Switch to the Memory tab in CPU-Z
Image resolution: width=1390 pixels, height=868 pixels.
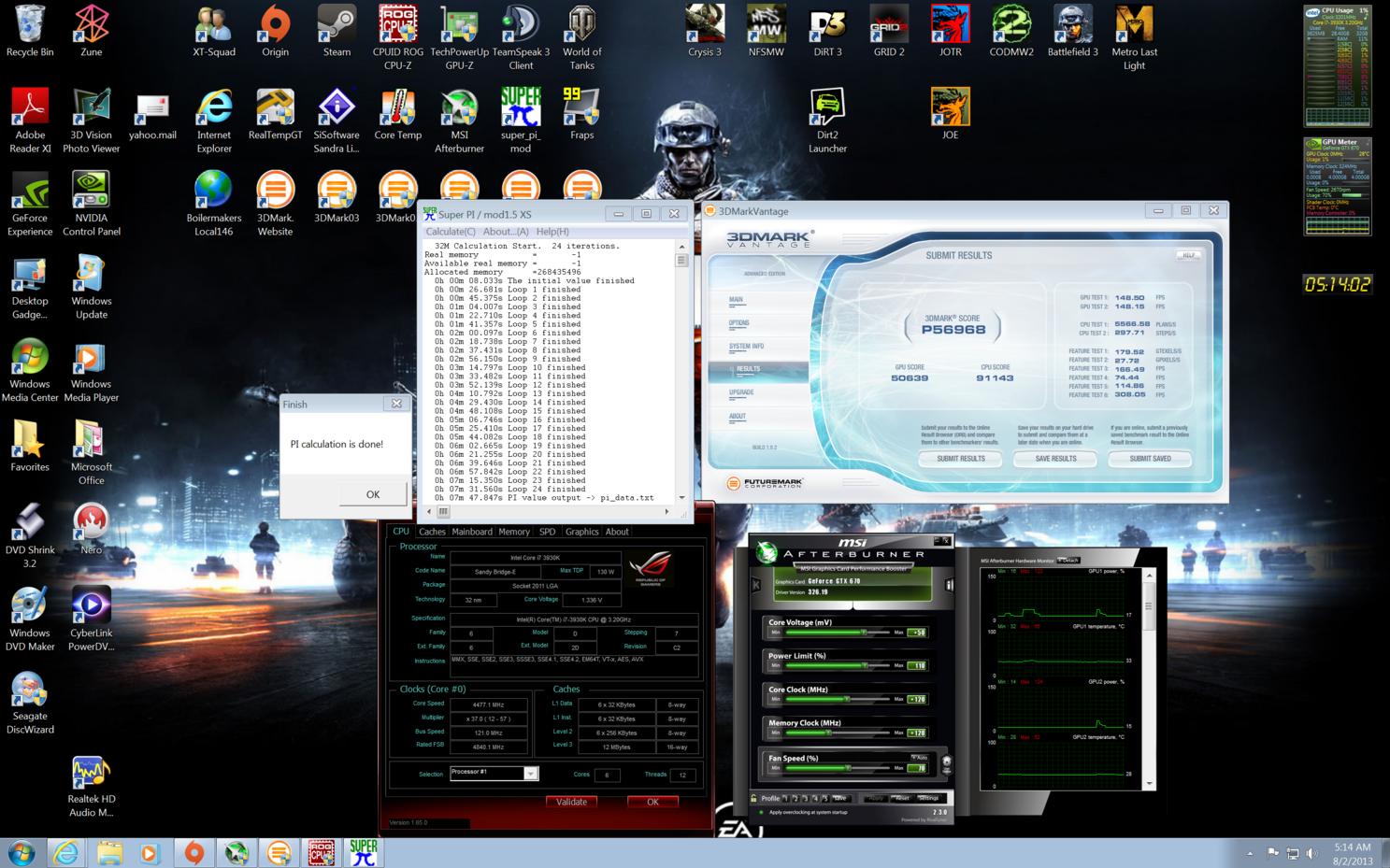514,532
